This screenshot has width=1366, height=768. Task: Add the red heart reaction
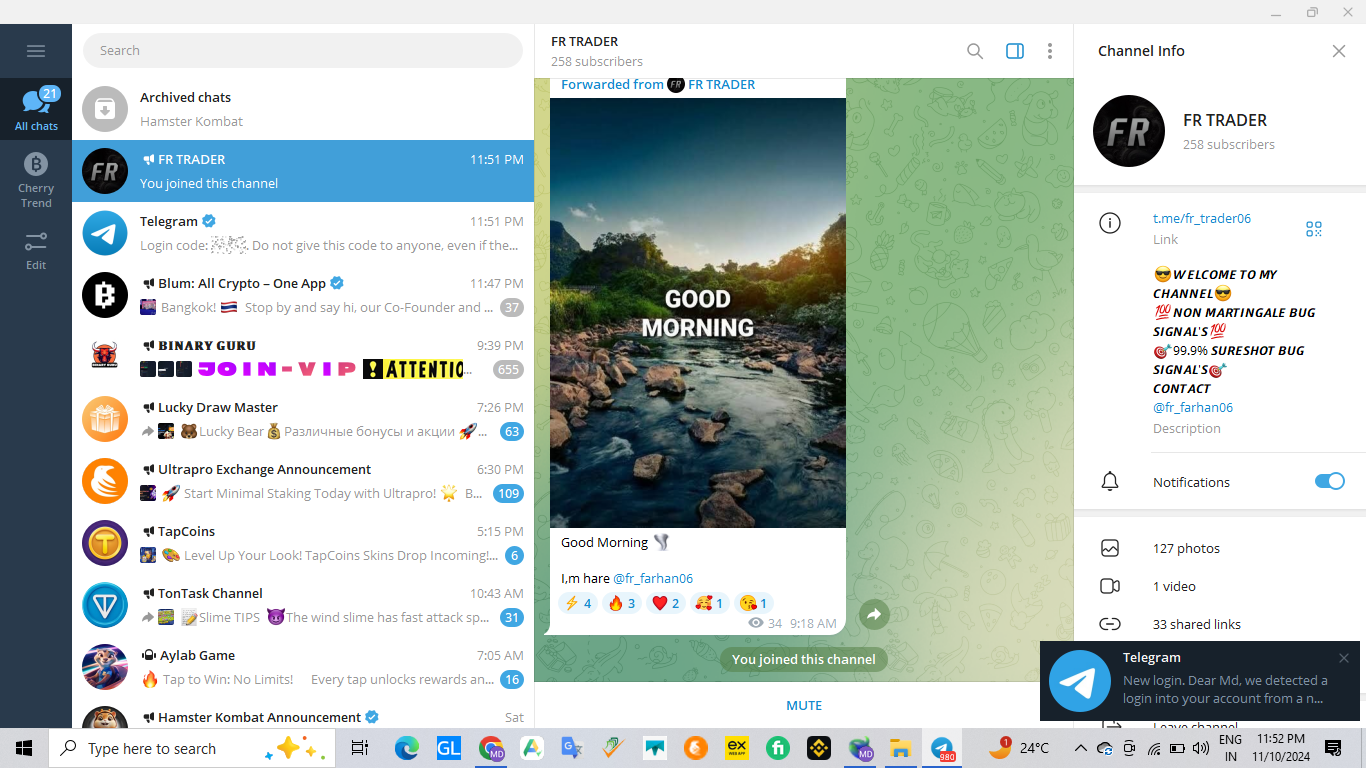[x=666, y=603]
